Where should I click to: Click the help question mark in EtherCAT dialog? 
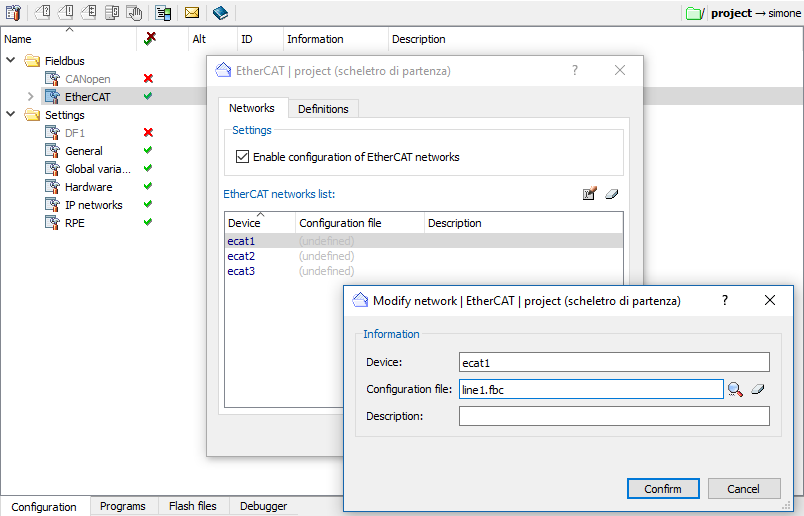[575, 70]
